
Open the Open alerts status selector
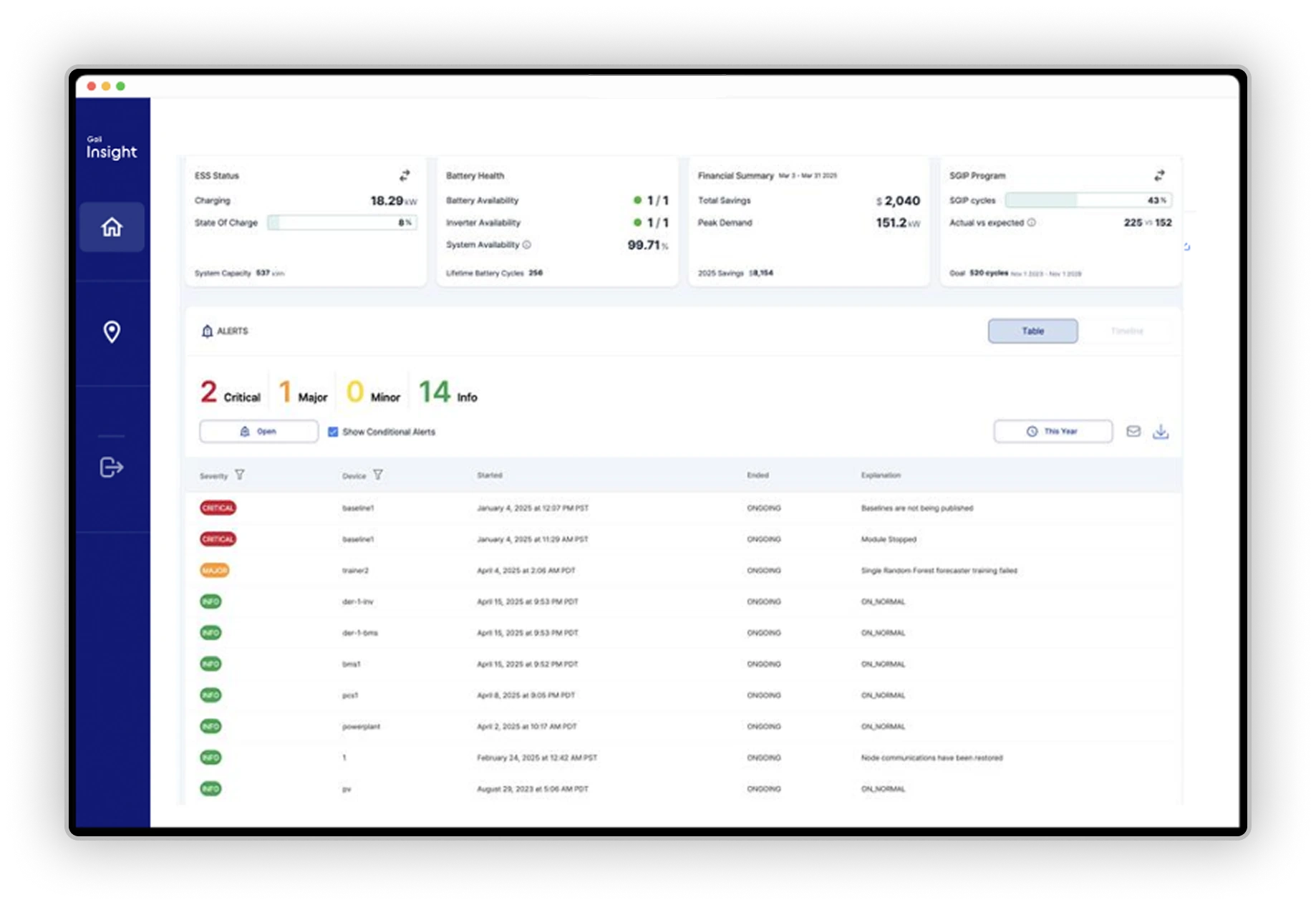(258, 431)
